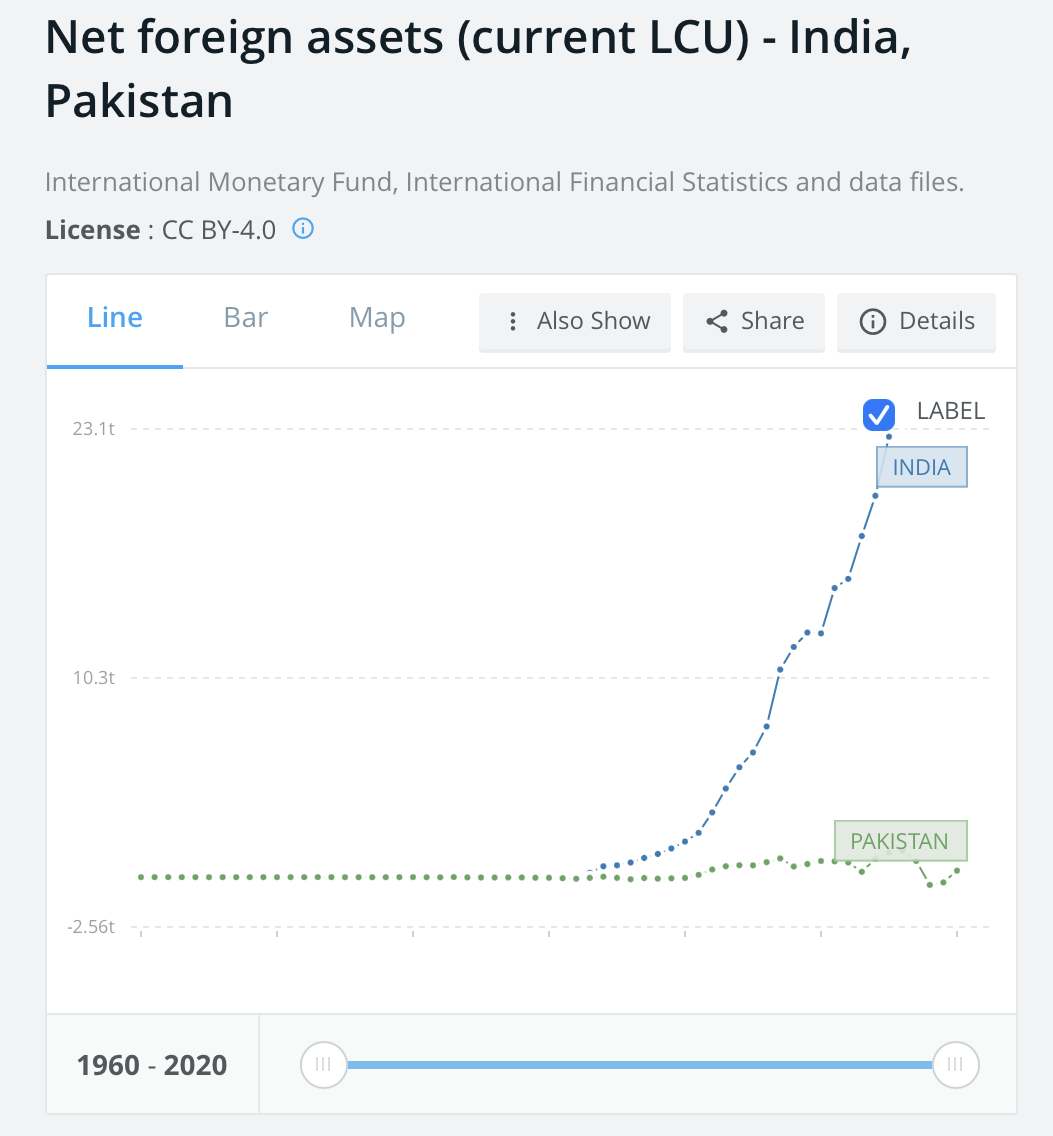
Task: Click the last Pakistan data point
Action: pyautogui.click(x=957, y=870)
